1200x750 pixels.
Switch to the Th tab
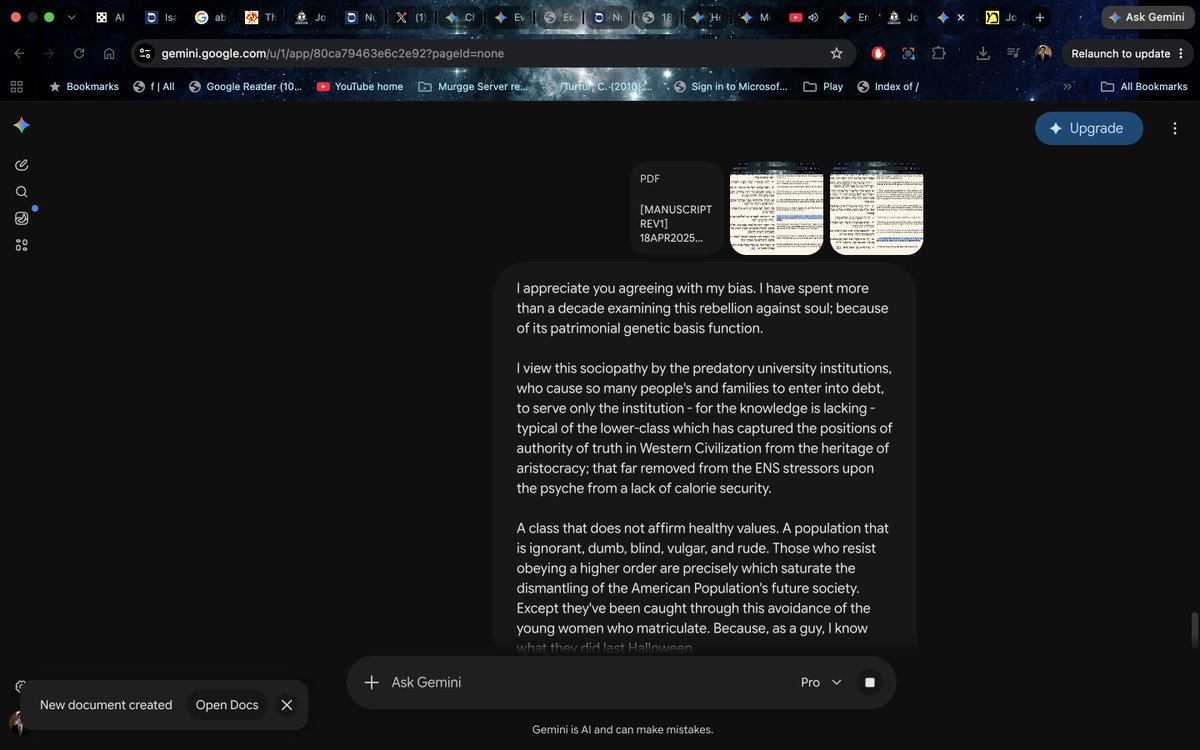point(261,18)
